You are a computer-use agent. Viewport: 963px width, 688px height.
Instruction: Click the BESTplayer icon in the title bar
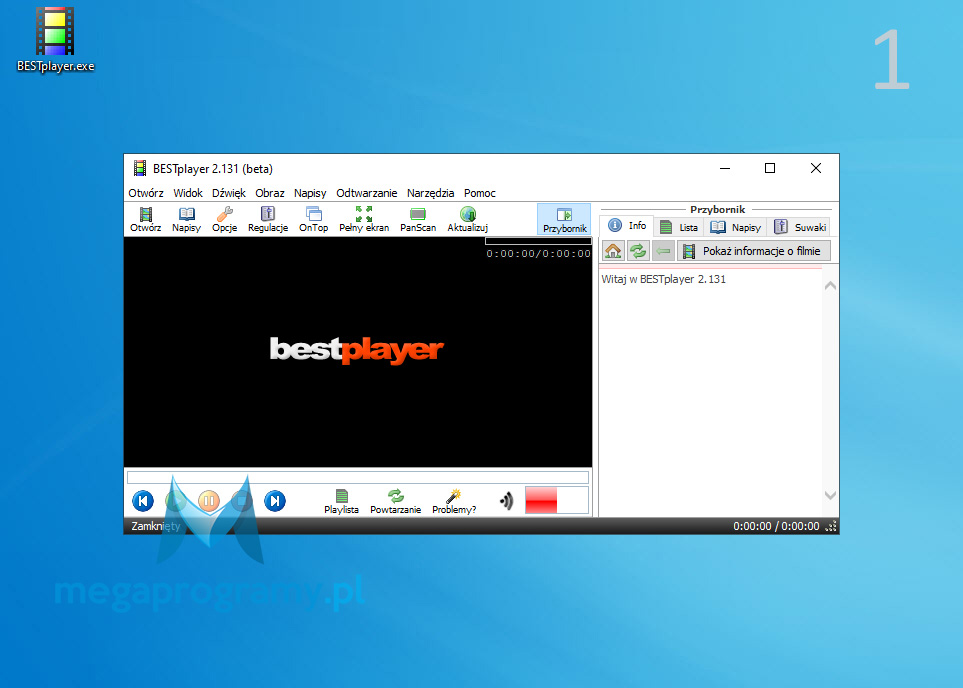[x=140, y=168]
